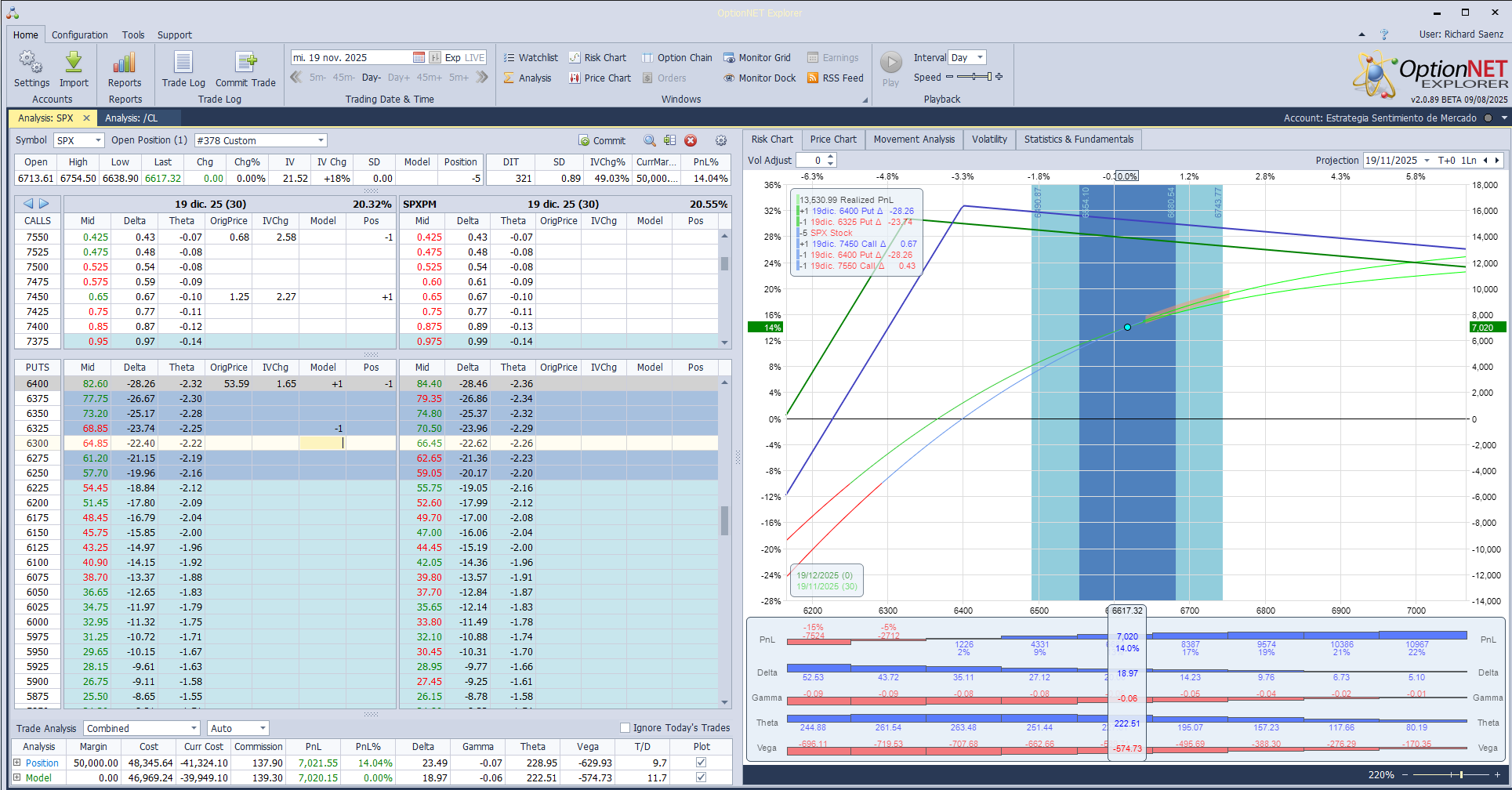Jump forward one day with Day+
The image size is (1512, 790).
[398, 78]
